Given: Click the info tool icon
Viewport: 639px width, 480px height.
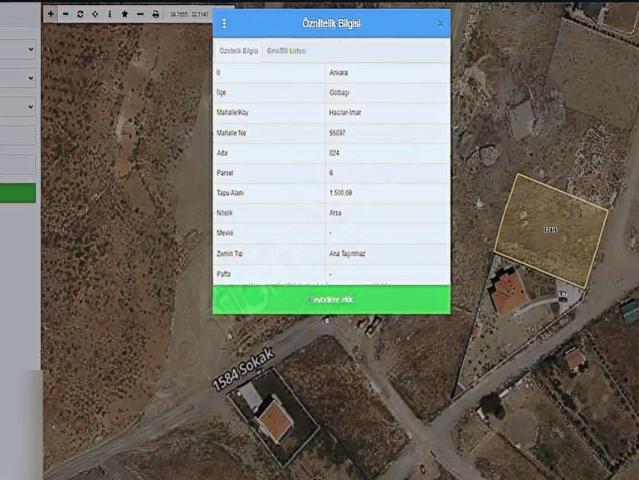Looking at the screenshot, I should (109, 14).
